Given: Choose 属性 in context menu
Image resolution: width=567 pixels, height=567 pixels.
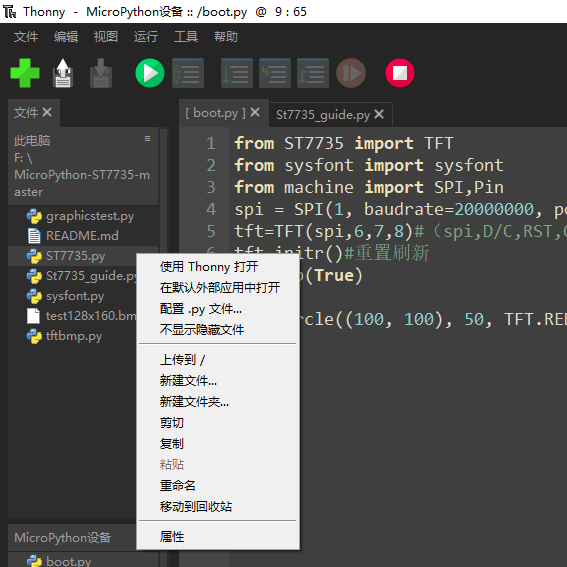Looking at the screenshot, I should click(218, 537).
